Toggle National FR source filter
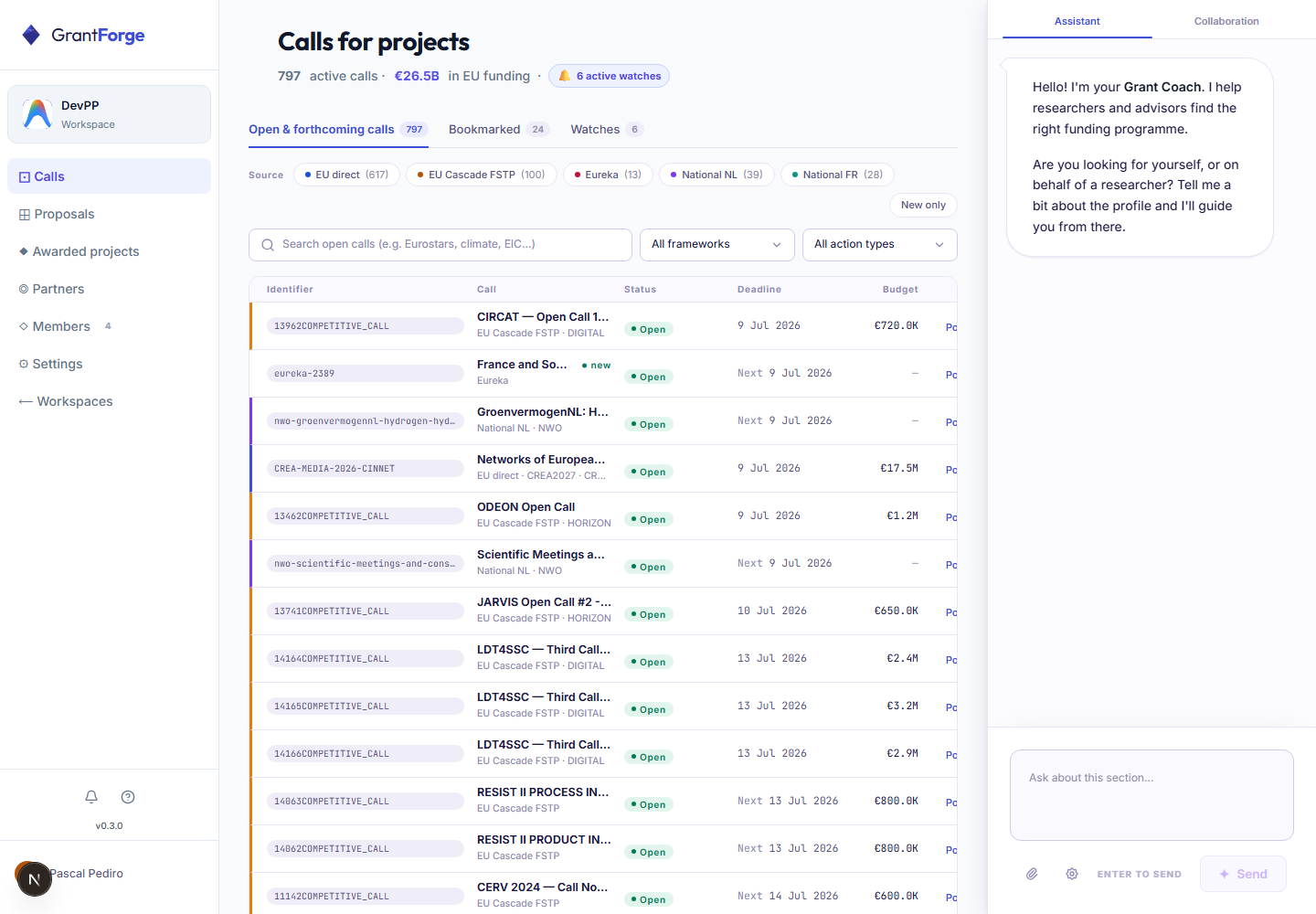Image resolution: width=1316 pixels, height=914 pixels. pyautogui.click(x=837, y=175)
